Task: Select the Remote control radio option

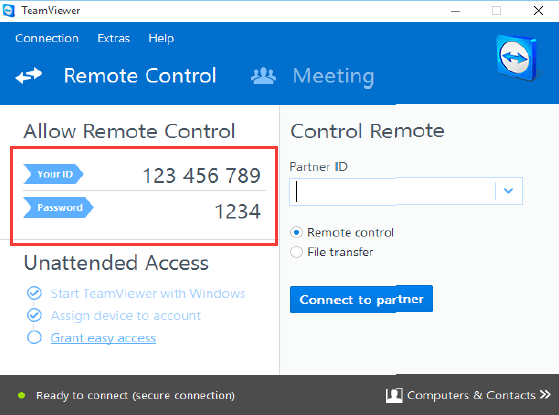Action: tap(296, 232)
